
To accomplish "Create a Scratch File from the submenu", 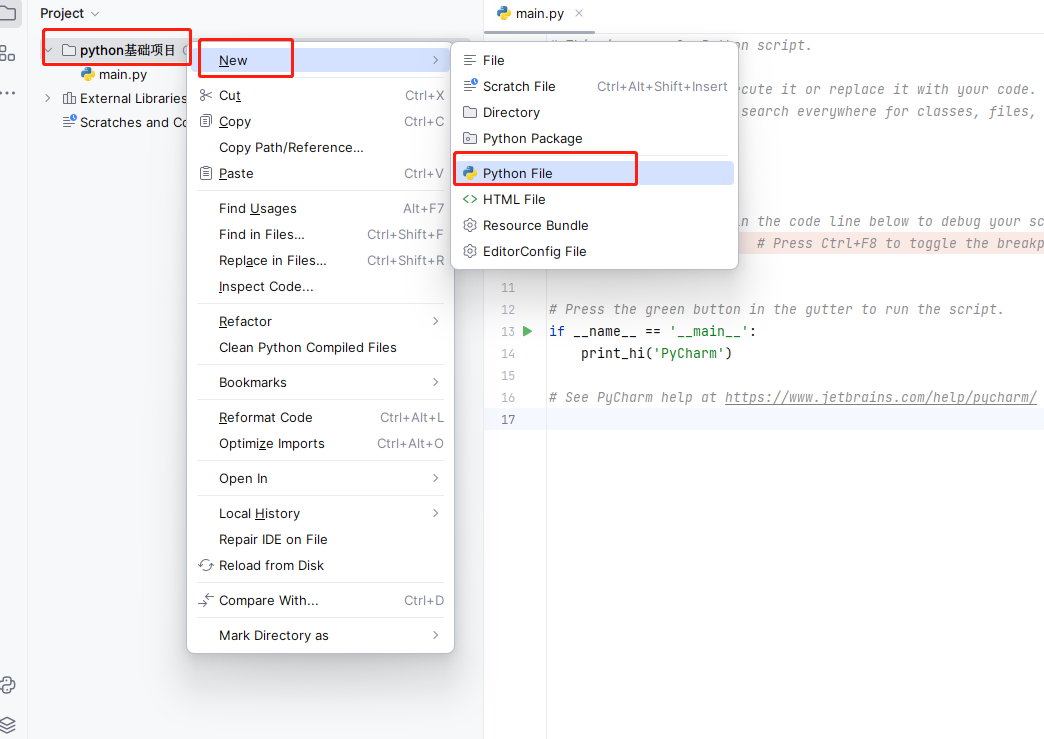I will tap(594, 87).
